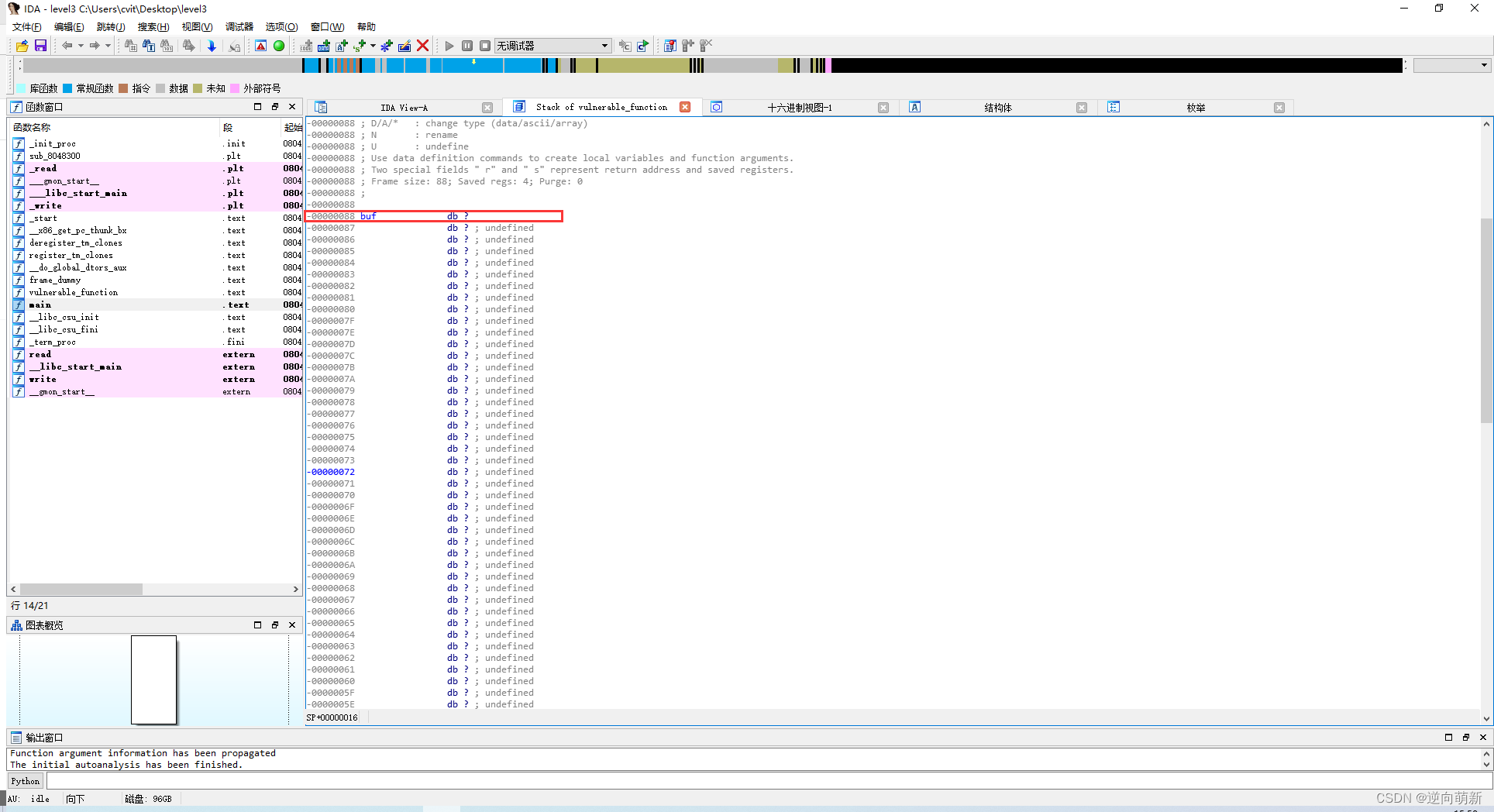Screen dimensions: 1494x812
Task: Click the yellow marker in navigation band
Action: [x=473, y=62]
